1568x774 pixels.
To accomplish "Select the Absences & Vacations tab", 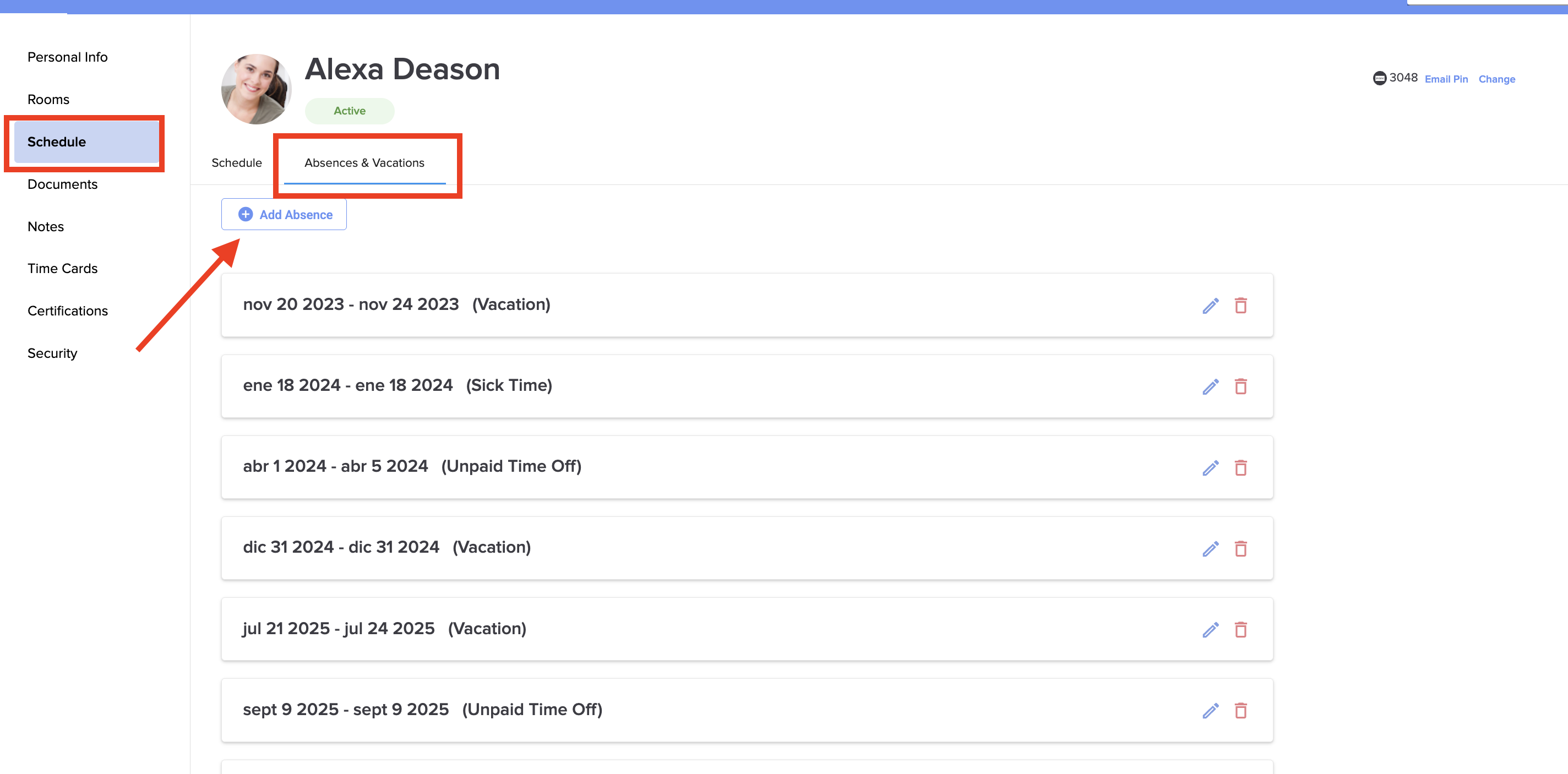I will coord(364,162).
